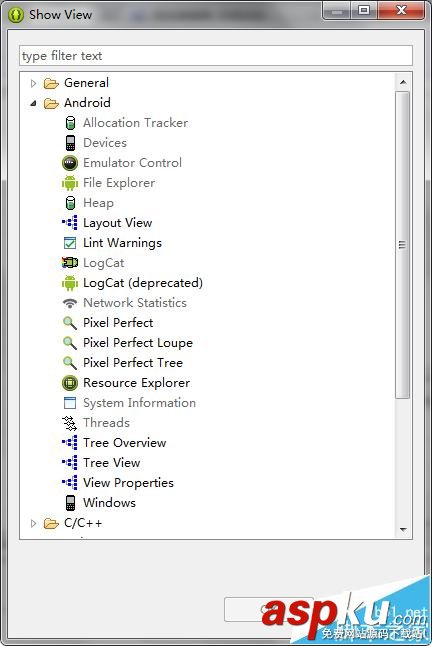This screenshot has height=646, width=432.
Task: Click the Lint Warnings checkmark icon
Action: coord(70,243)
